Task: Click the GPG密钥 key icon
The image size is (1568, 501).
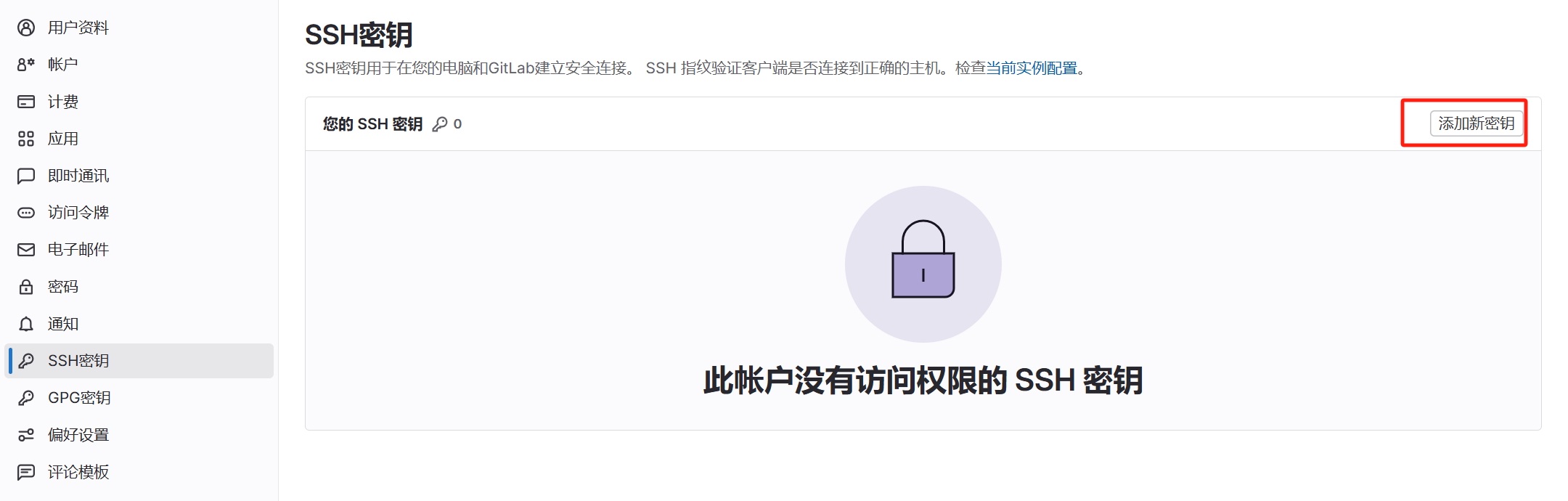Action: pos(26,398)
